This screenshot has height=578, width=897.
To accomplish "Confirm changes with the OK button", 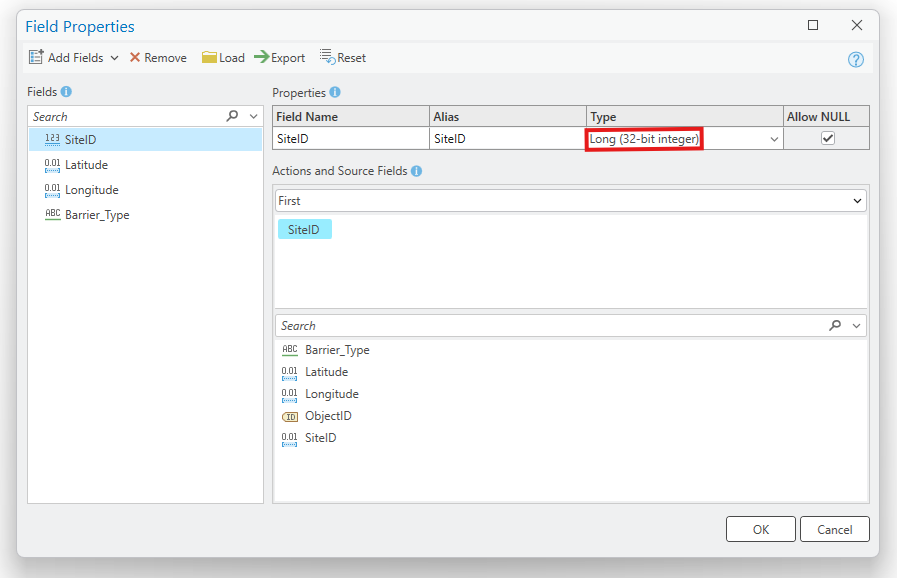I will point(759,529).
